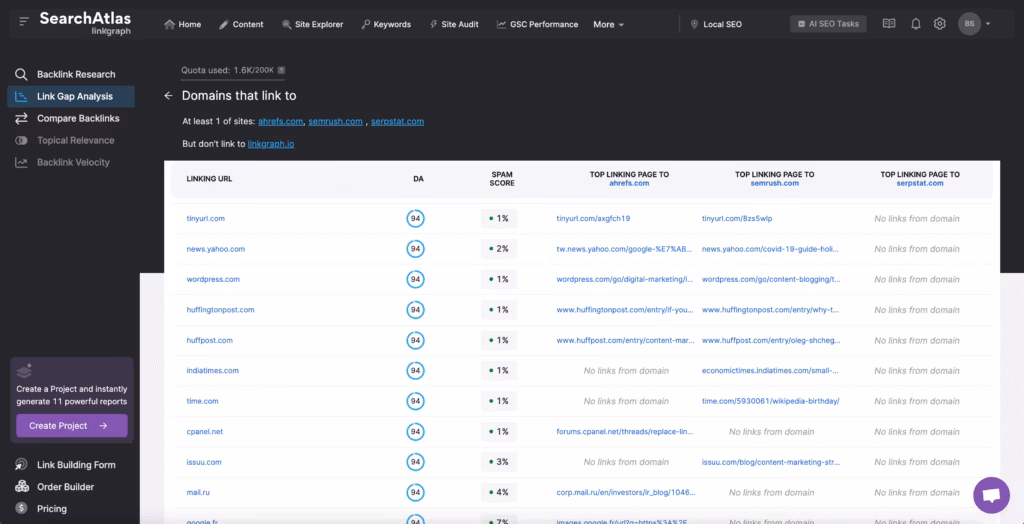The image size is (1024, 524).
Task: Toggle the hamburger sidebar menu icon
Action: 24,22
